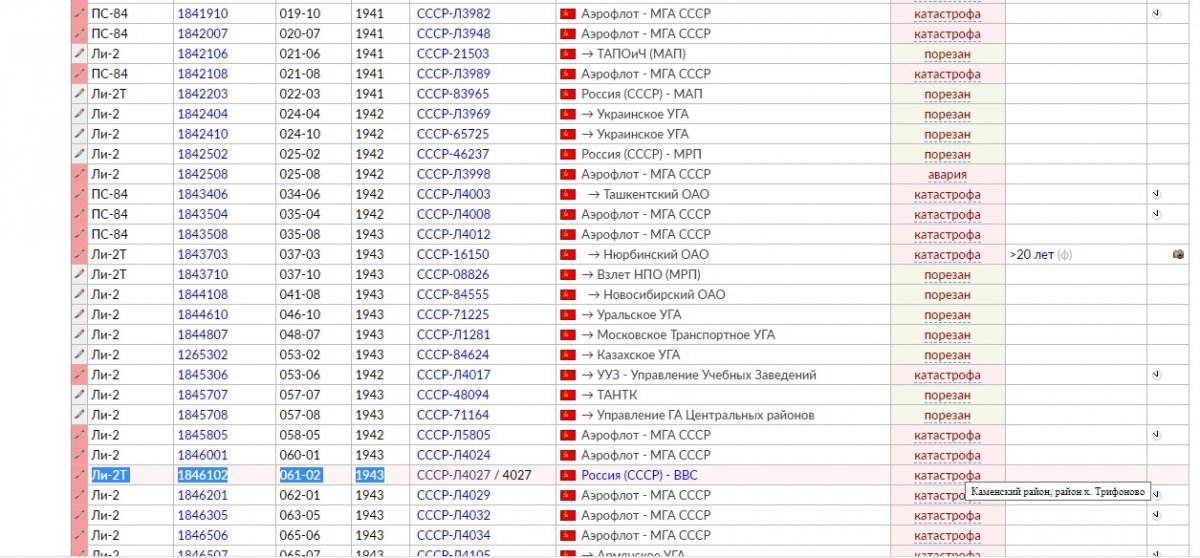Viewport: 1200px width, 558px height.
Task: Open registration link СССР-71225
Action: [x=453, y=315]
